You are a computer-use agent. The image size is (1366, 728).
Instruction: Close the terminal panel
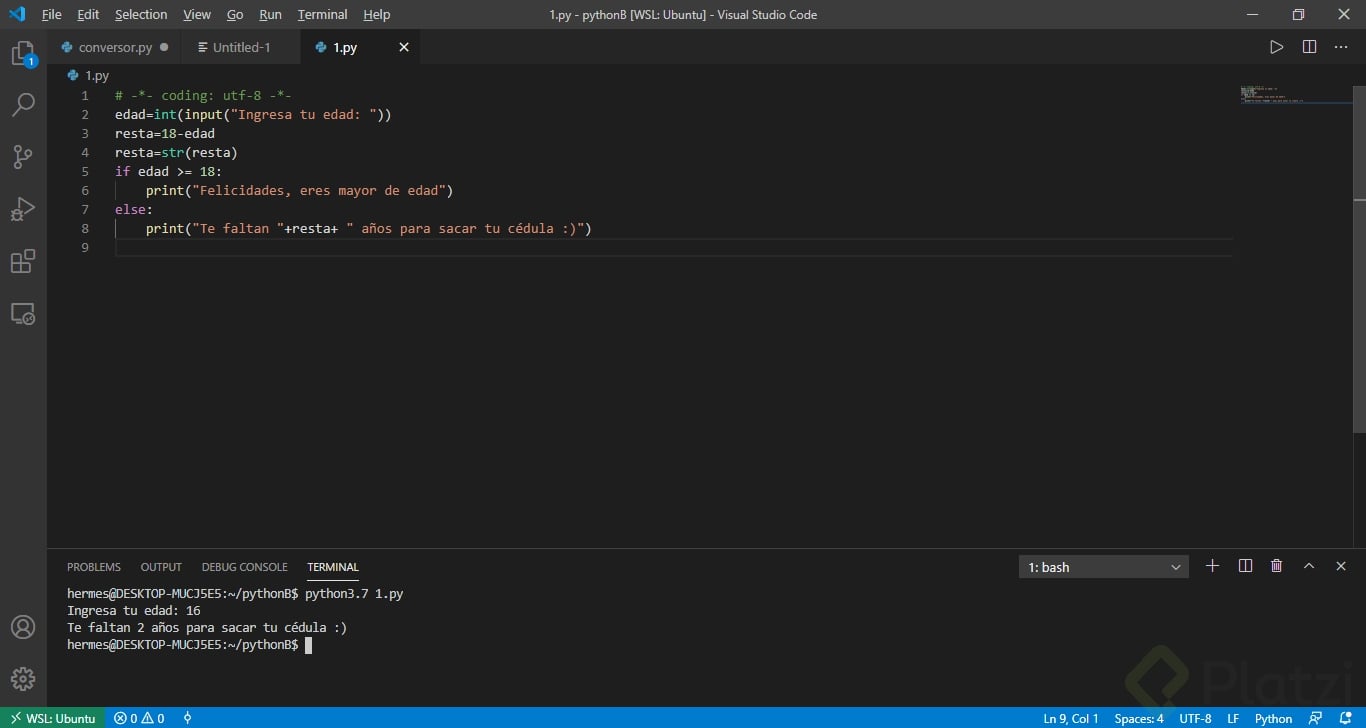click(x=1341, y=566)
